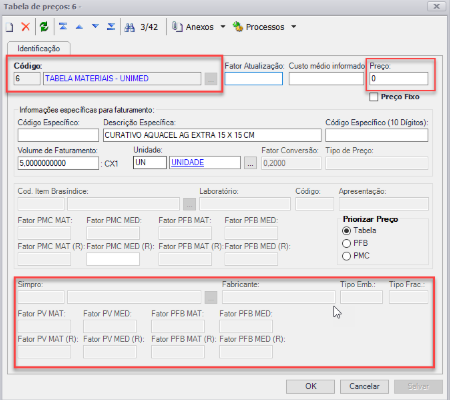Image resolution: width=450 pixels, height=400 pixels.
Task: Click the Volume de Faturamento field
Action: pos(58,163)
